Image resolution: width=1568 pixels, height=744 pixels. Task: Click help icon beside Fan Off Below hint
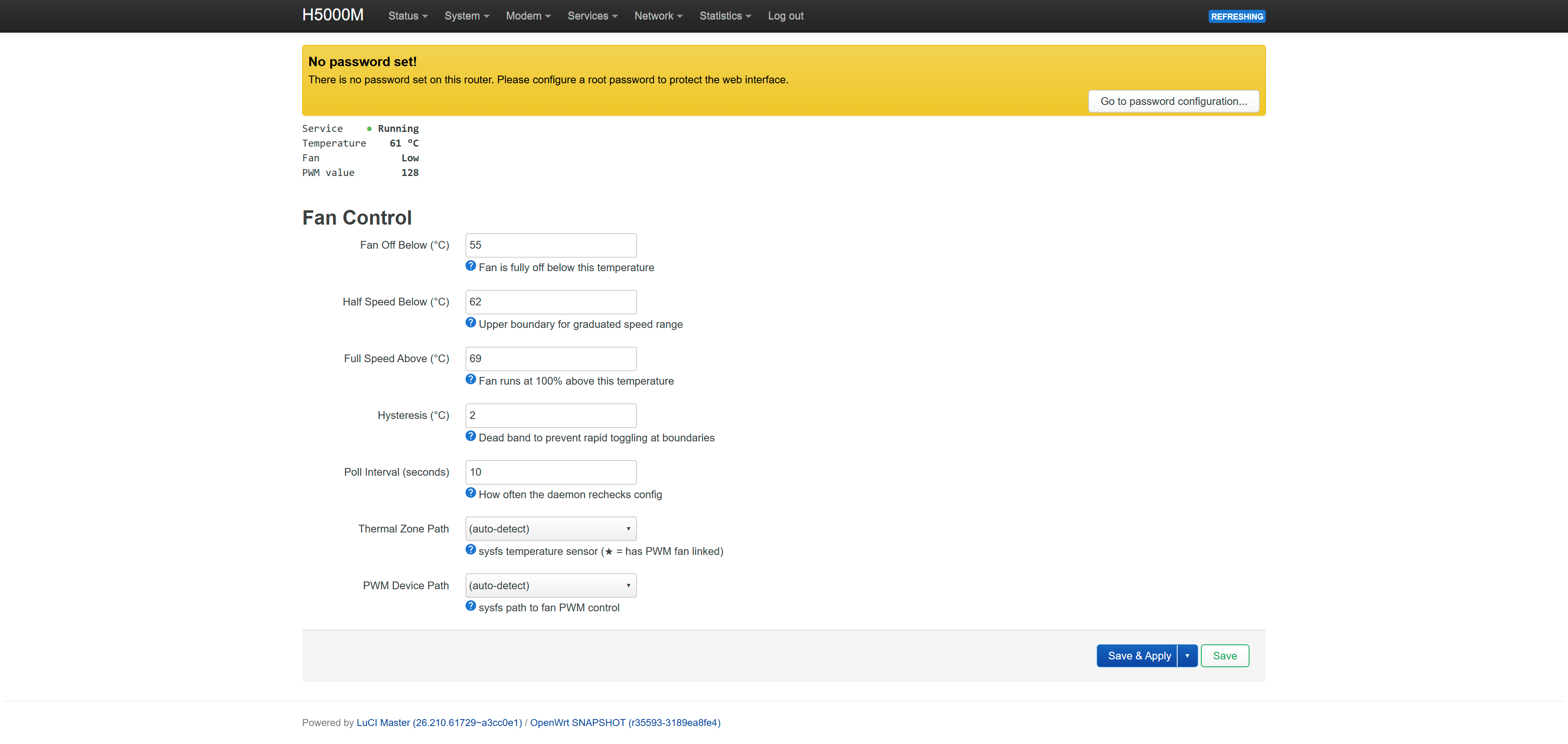pyautogui.click(x=470, y=266)
